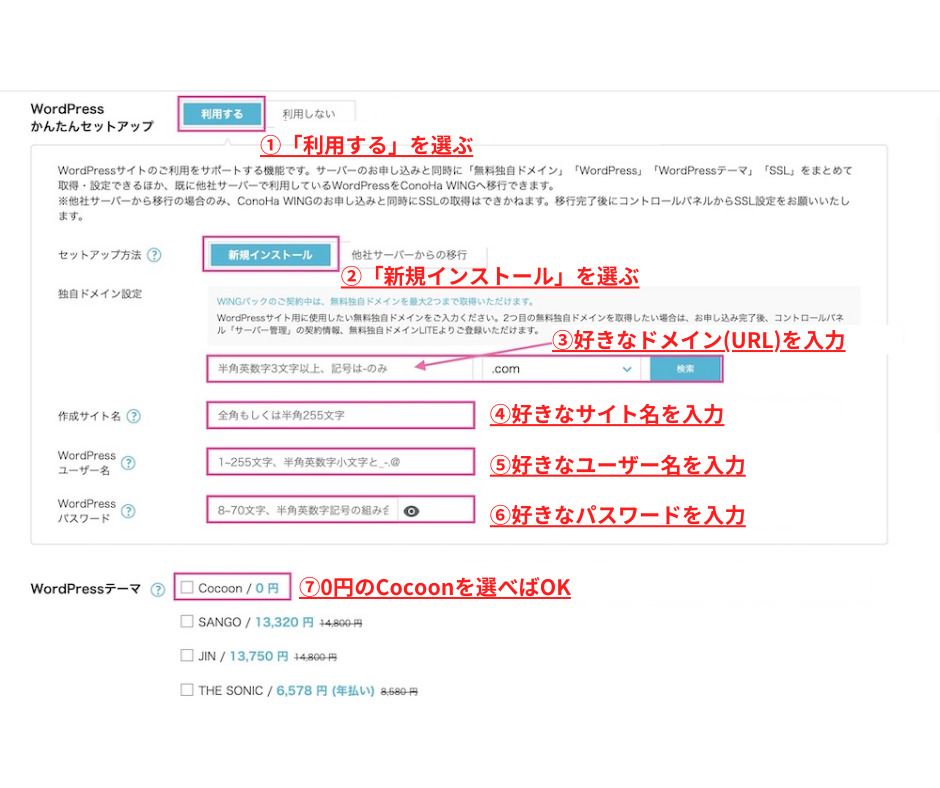Click SANGO price 13,320 円 text
Screen dimensions: 940x788
tap(284, 622)
